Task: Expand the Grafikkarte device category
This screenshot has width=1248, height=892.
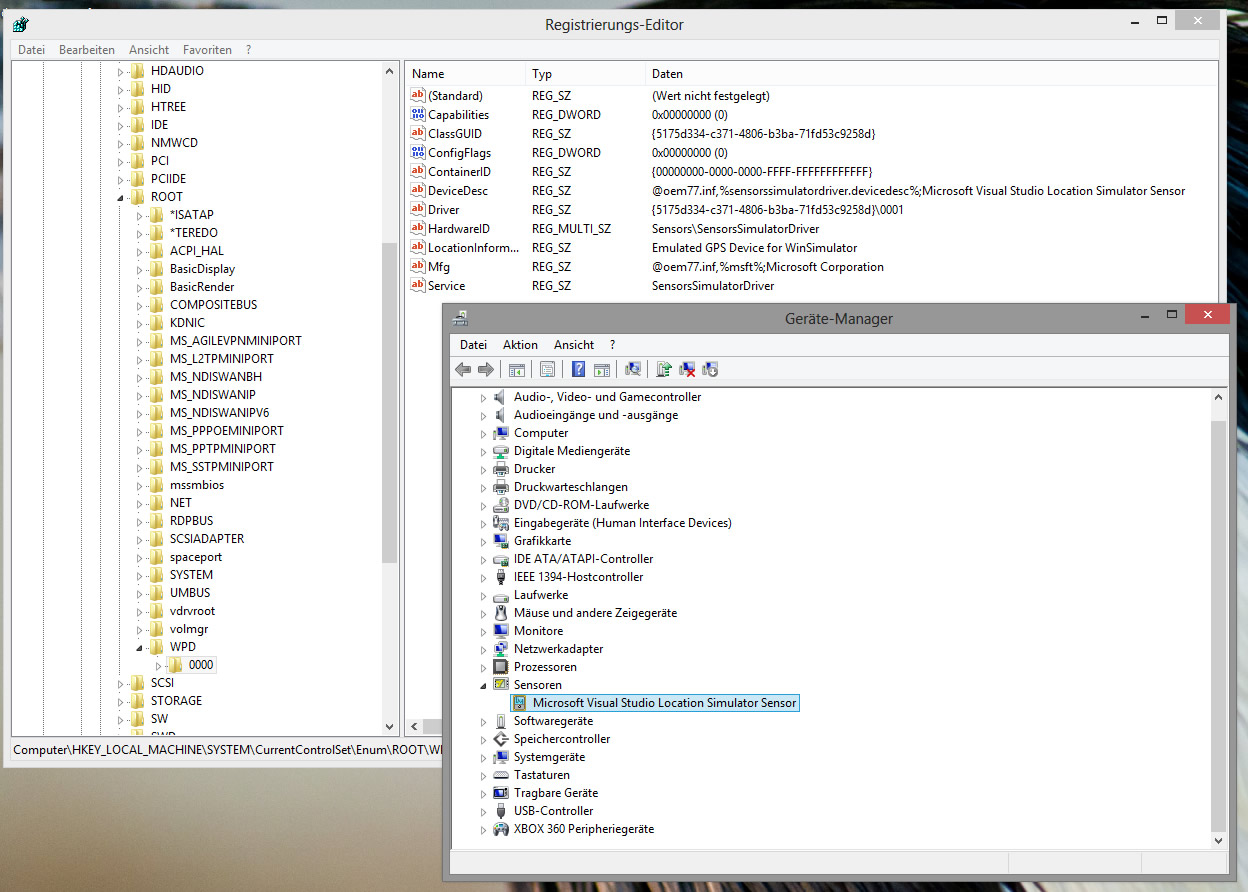Action: 483,541
